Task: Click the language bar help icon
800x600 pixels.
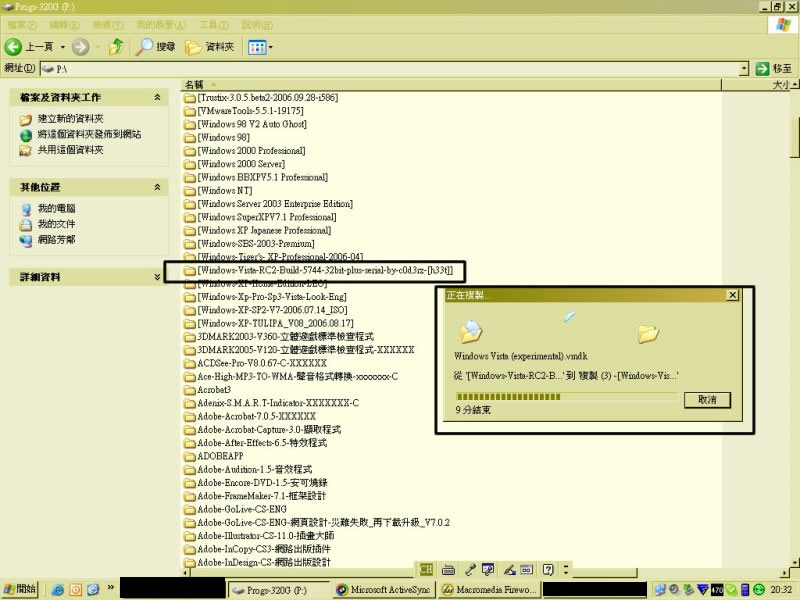Action: pos(548,569)
